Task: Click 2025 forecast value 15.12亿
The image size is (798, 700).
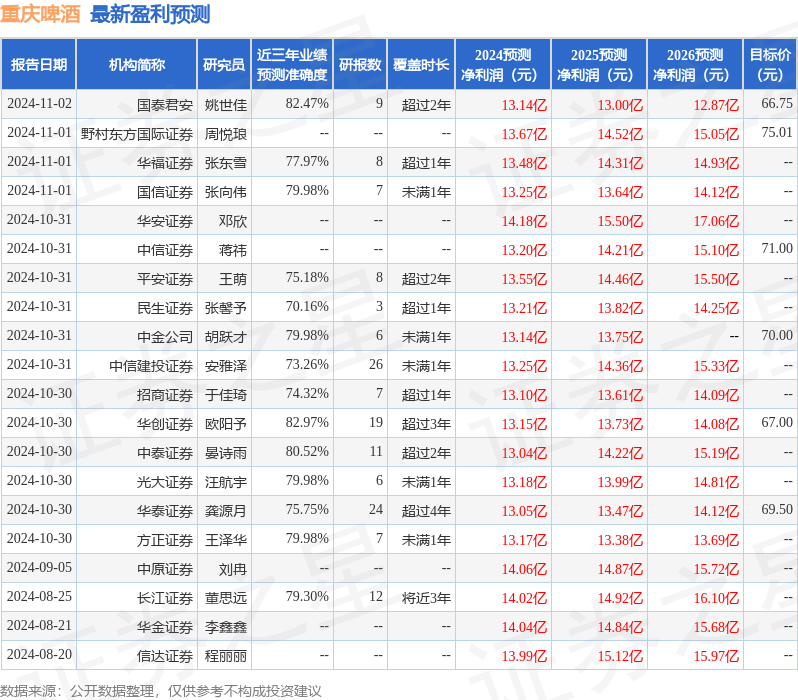Action: click(x=620, y=656)
